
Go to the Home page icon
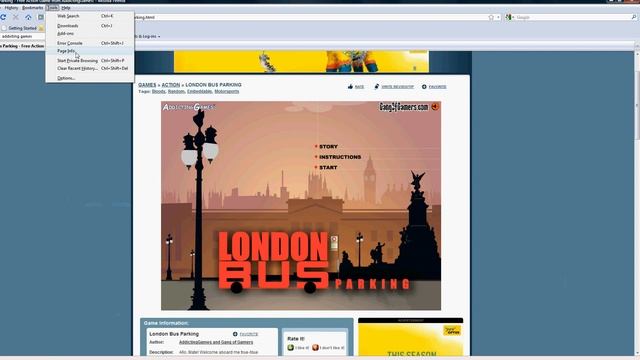pyautogui.click(x=28, y=17)
